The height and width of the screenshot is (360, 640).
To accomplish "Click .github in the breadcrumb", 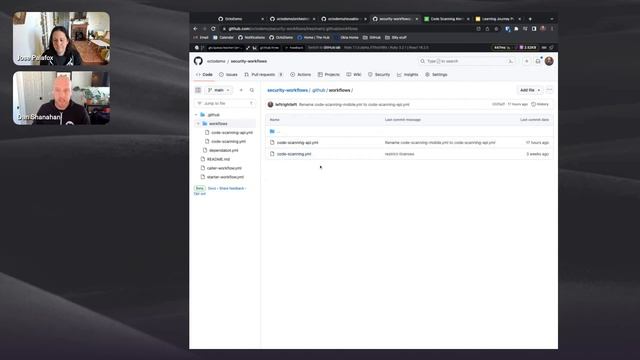I will click(318, 90).
